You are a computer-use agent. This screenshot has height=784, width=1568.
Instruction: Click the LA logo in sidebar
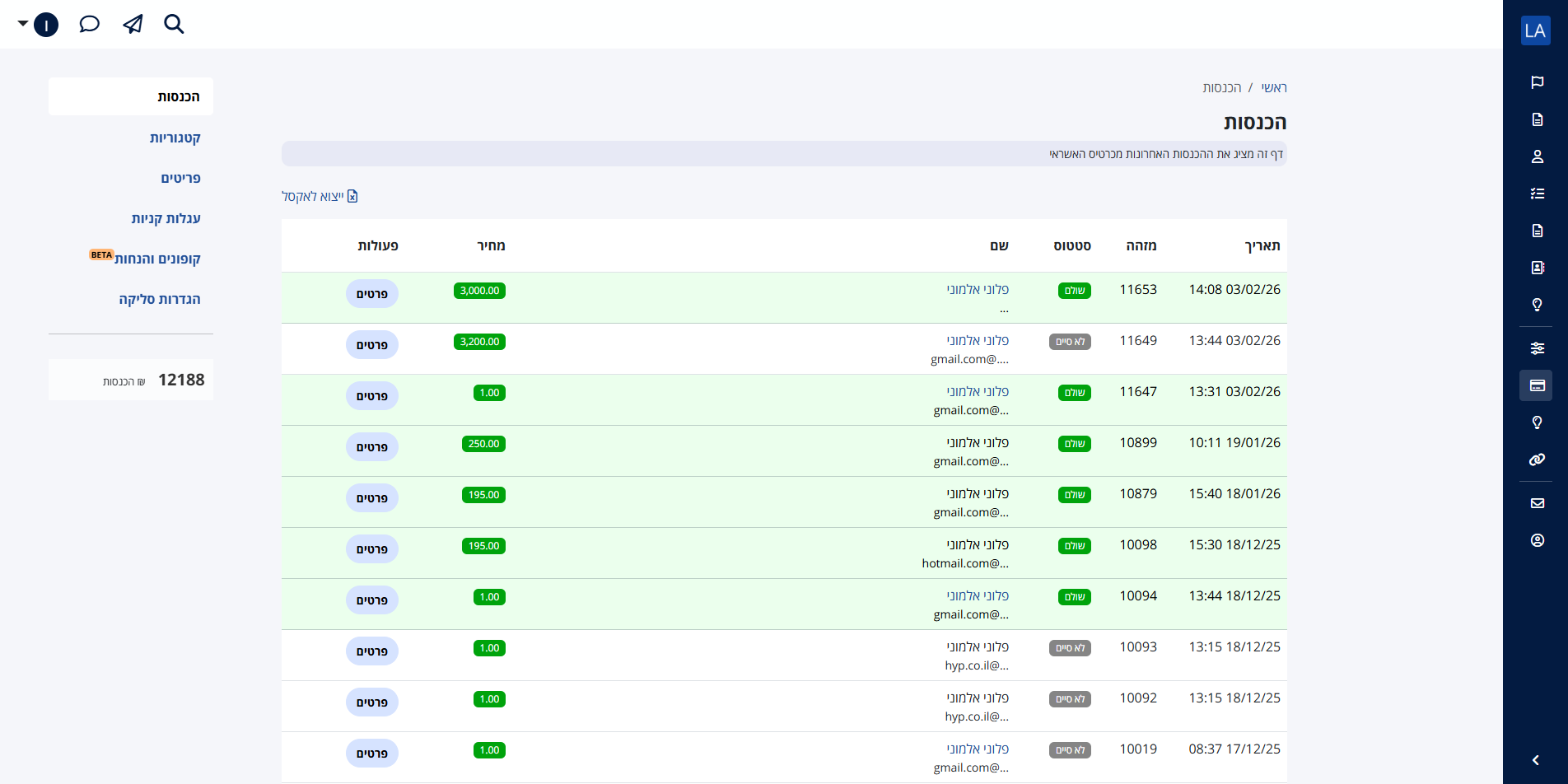[x=1535, y=31]
